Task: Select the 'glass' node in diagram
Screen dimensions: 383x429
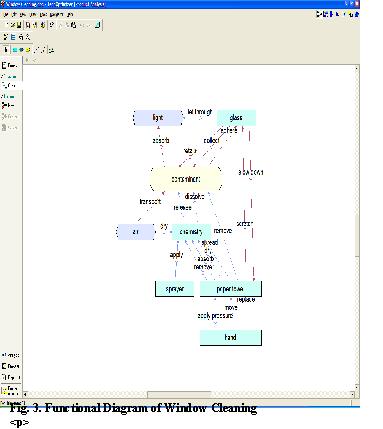Action: 236,118
